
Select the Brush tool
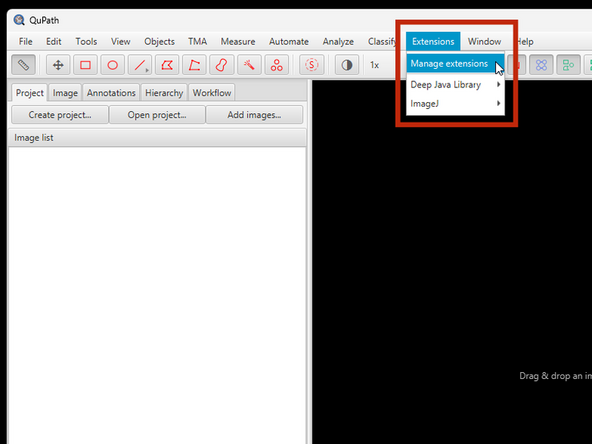(x=222, y=65)
